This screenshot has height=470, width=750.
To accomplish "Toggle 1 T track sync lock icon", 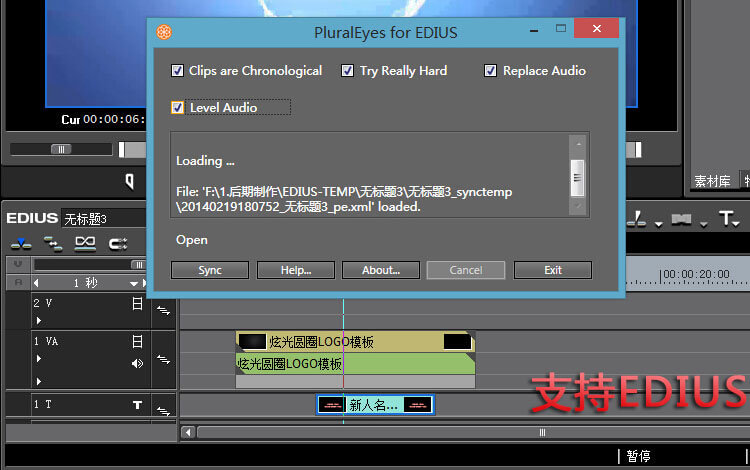I will coord(164,410).
